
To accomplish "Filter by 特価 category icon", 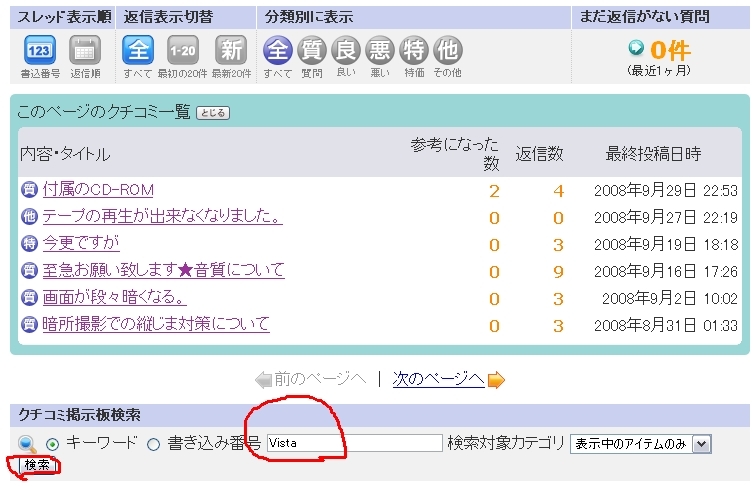I will pyautogui.click(x=414, y=50).
